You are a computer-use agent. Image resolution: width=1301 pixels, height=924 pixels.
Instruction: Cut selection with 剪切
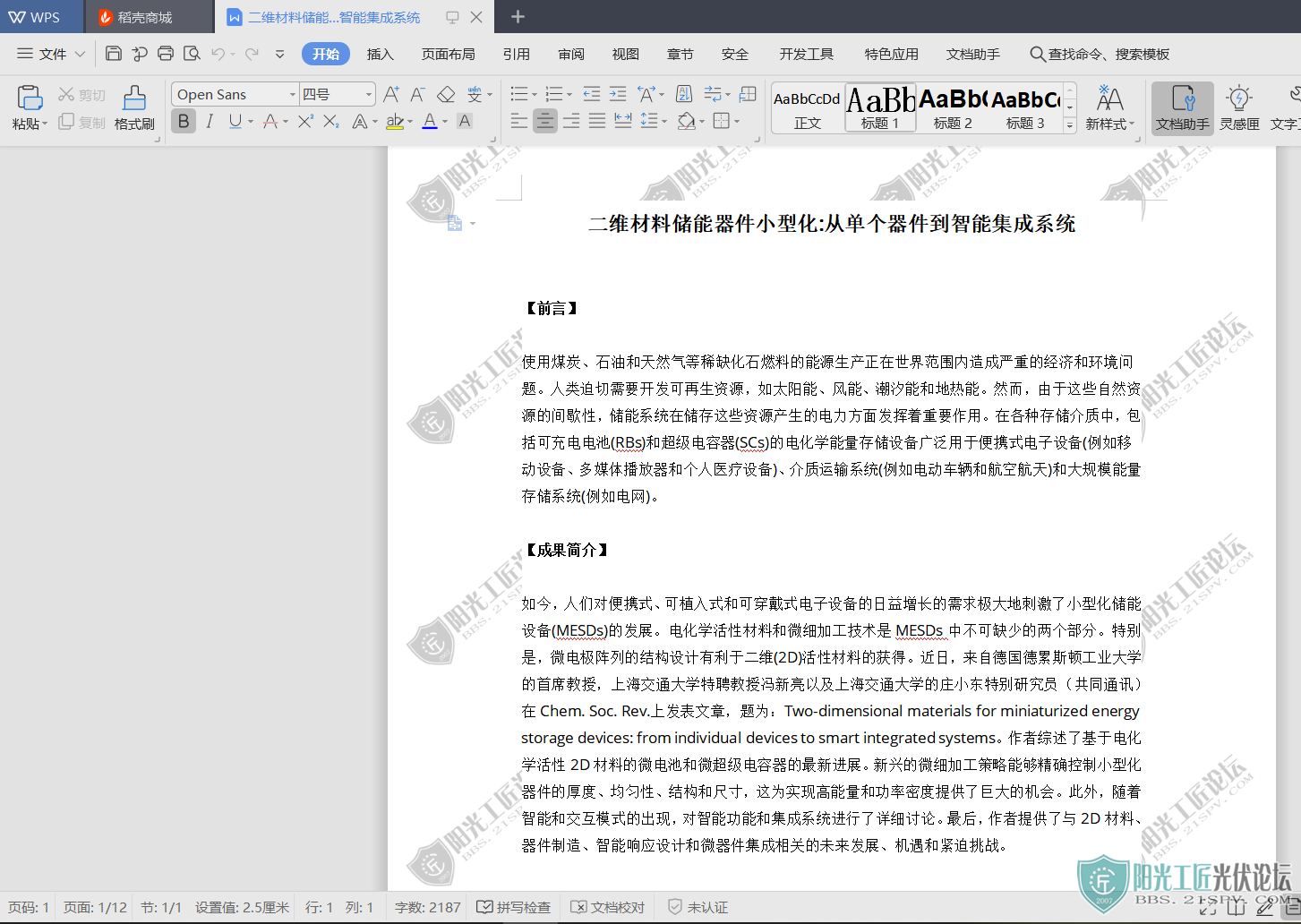coord(82,95)
